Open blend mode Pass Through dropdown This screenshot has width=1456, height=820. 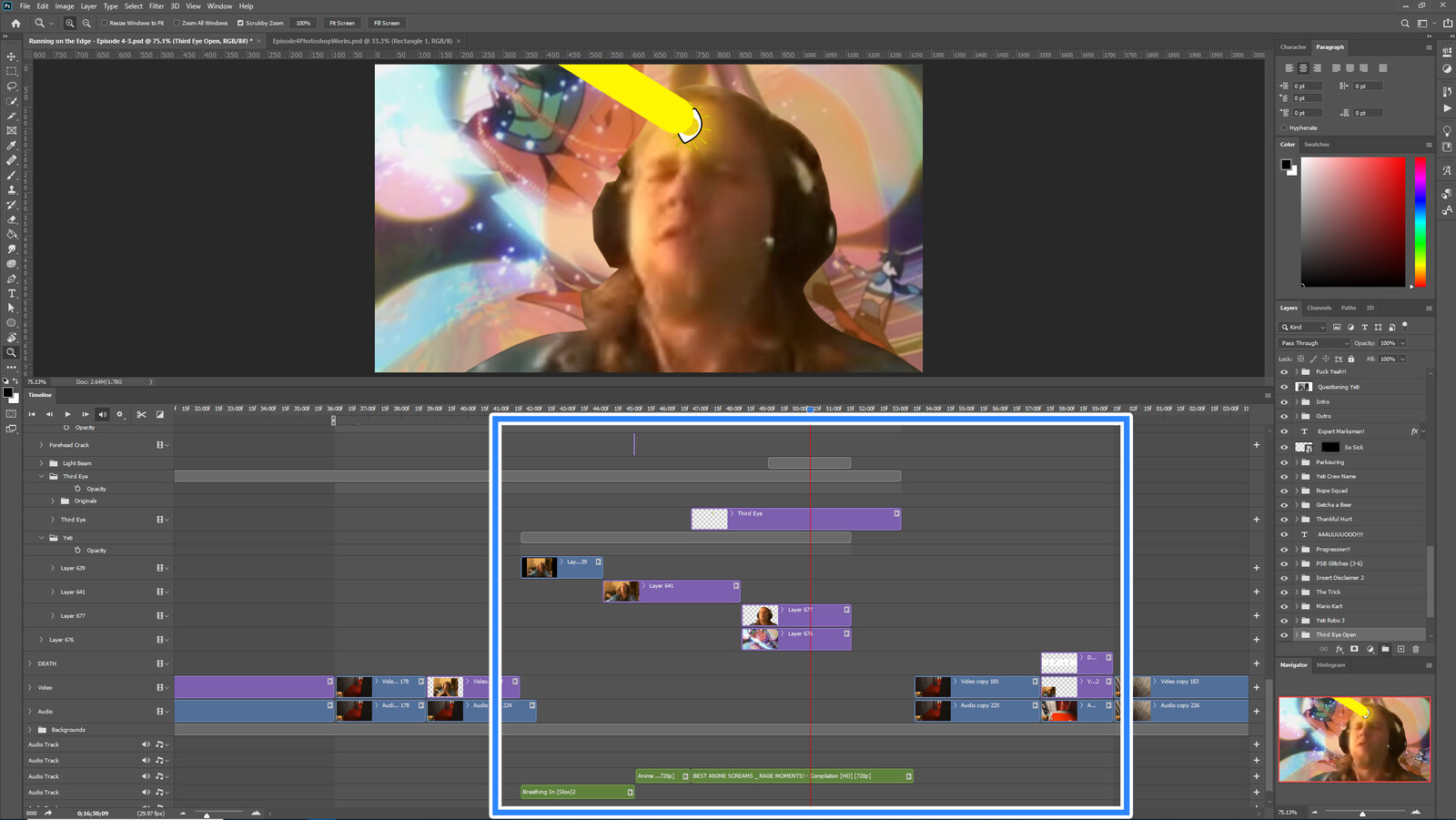click(x=1314, y=343)
